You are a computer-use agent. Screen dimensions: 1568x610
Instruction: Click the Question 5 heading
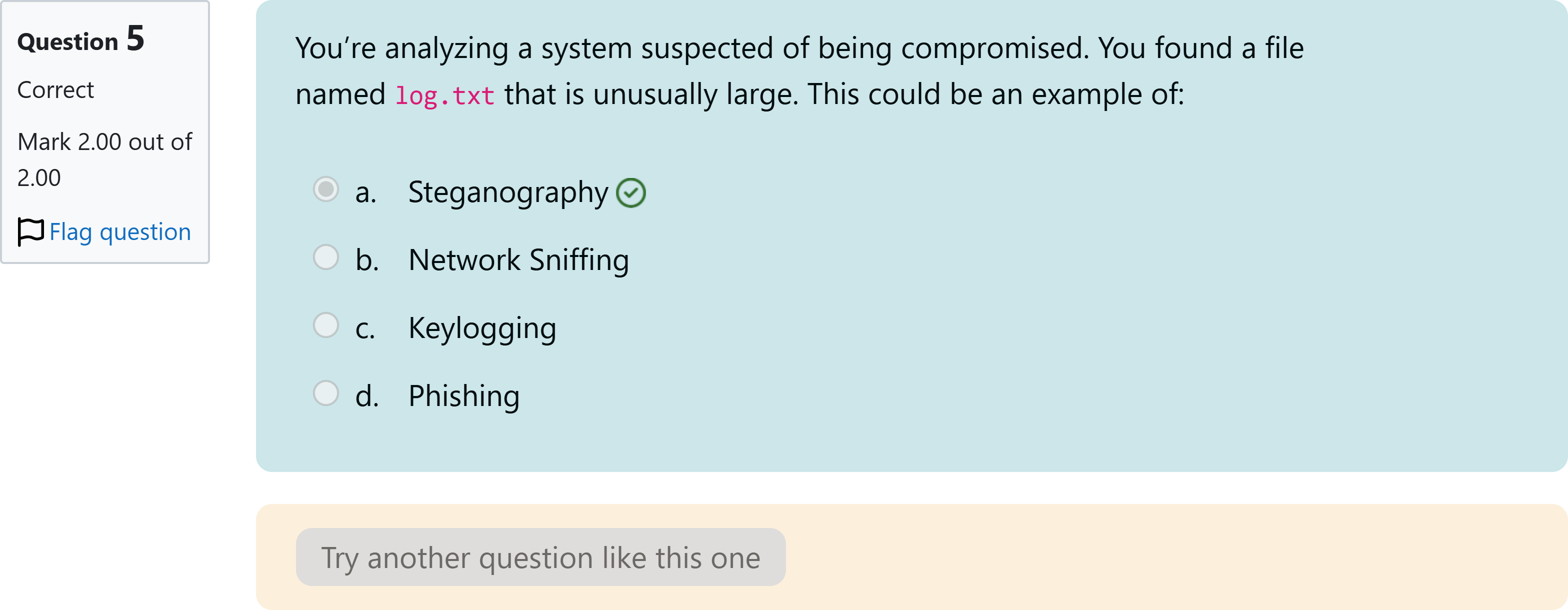click(x=80, y=40)
